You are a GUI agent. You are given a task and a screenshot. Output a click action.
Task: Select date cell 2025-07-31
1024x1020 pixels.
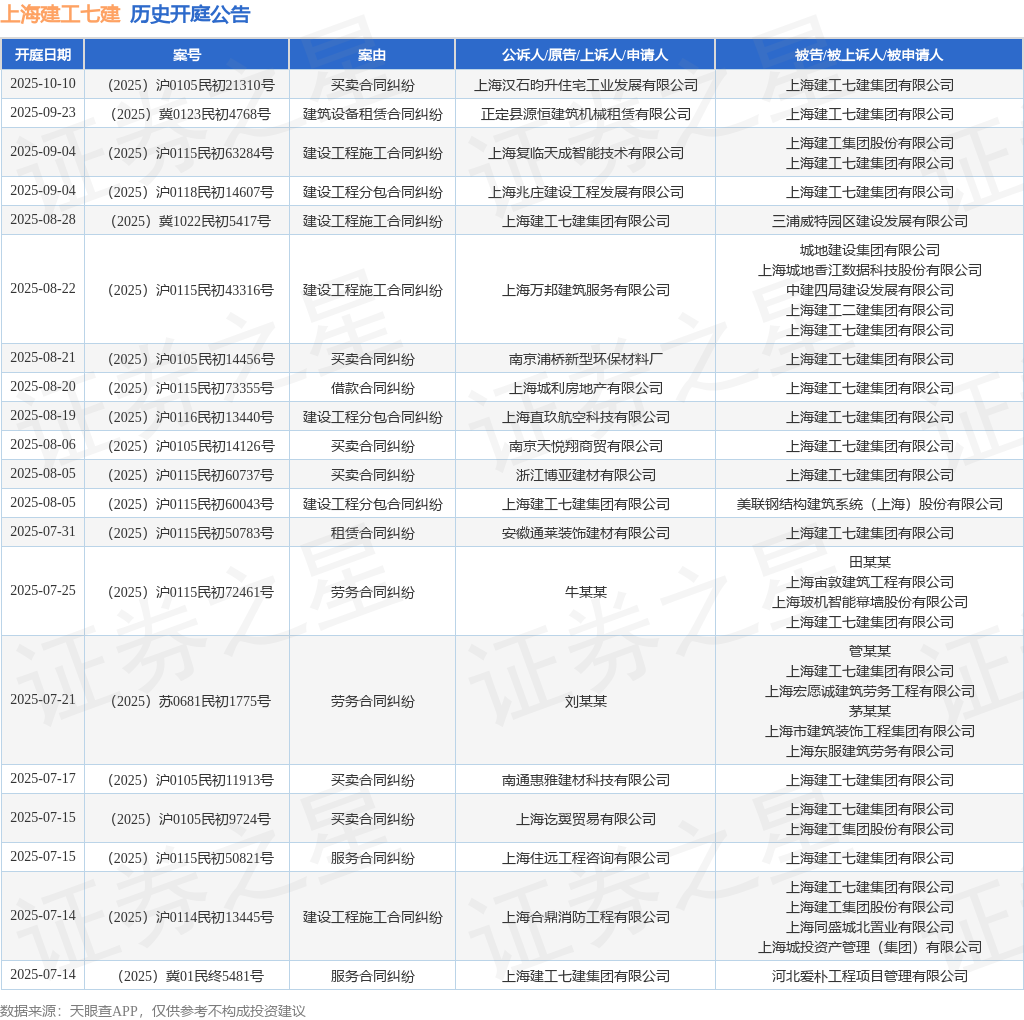[x=43, y=532]
